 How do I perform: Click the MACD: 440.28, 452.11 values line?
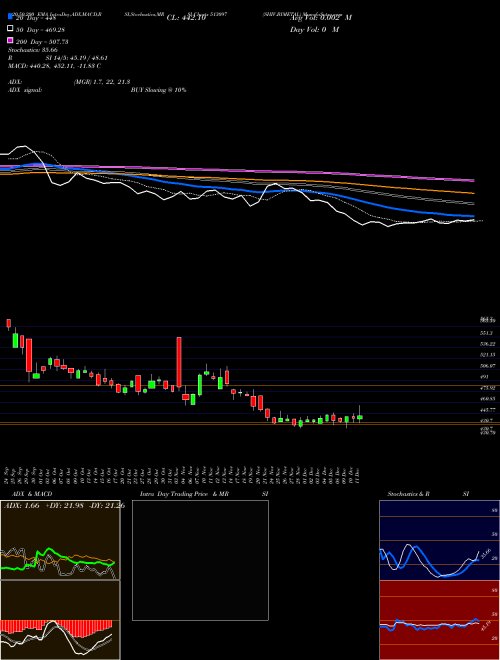[x=54, y=66]
